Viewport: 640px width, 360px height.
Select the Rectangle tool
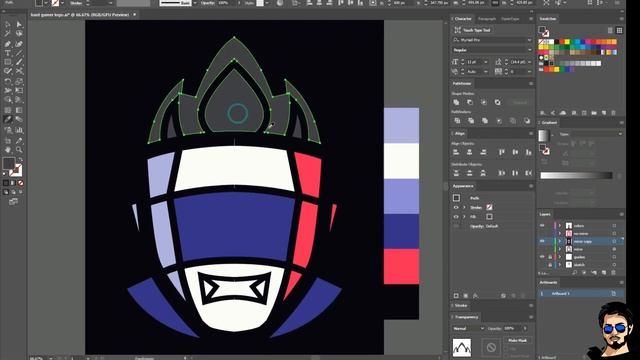8,62
